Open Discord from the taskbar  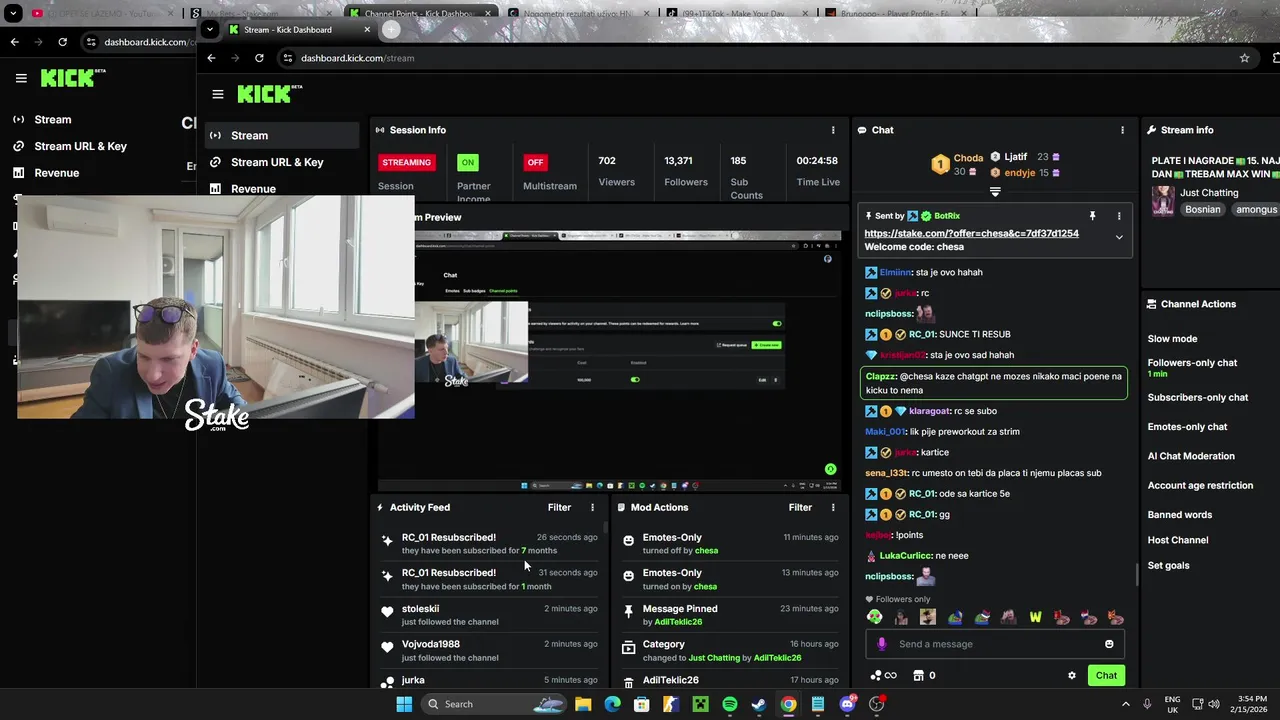(x=848, y=704)
